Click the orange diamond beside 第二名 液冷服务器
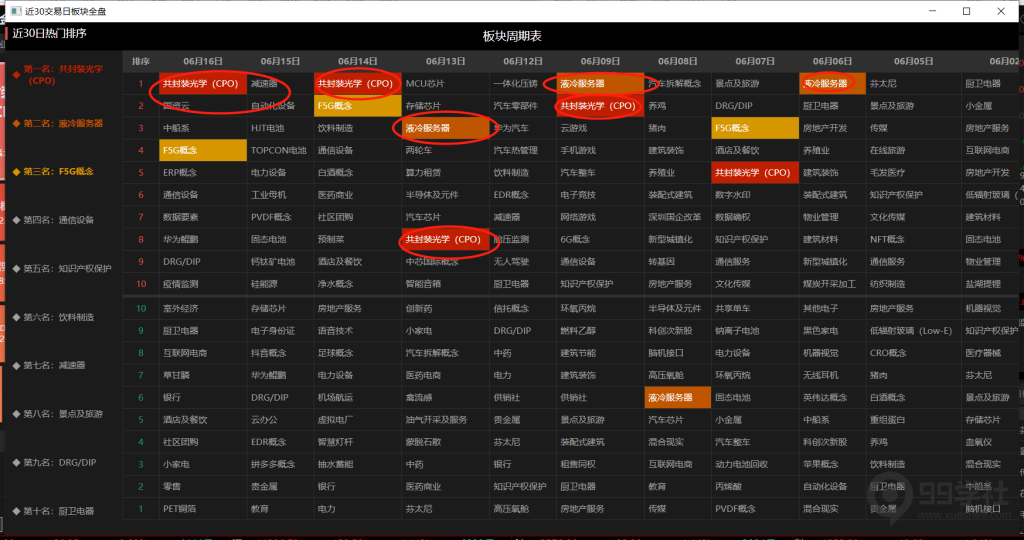1024x540 pixels. click(x=16, y=124)
